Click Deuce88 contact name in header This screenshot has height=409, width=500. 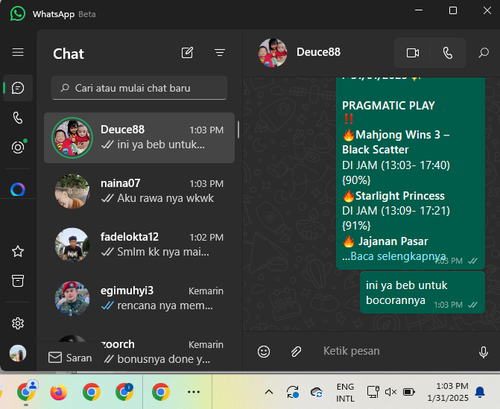pos(318,52)
